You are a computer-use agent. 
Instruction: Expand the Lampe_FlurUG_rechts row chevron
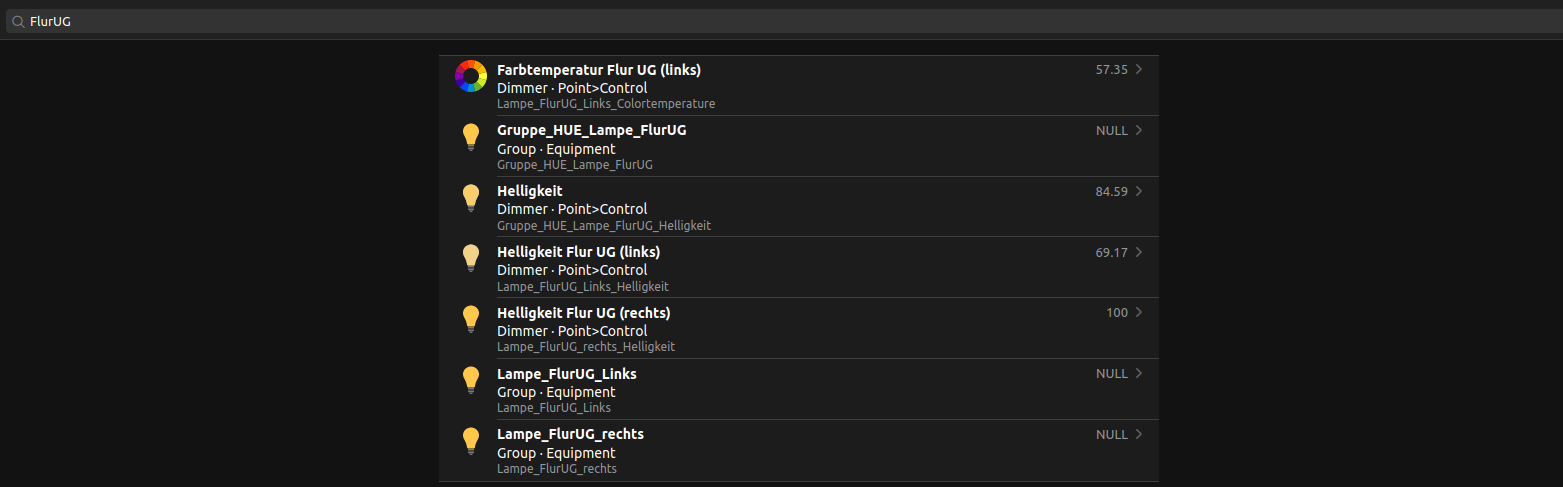(x=1139, y=435)
